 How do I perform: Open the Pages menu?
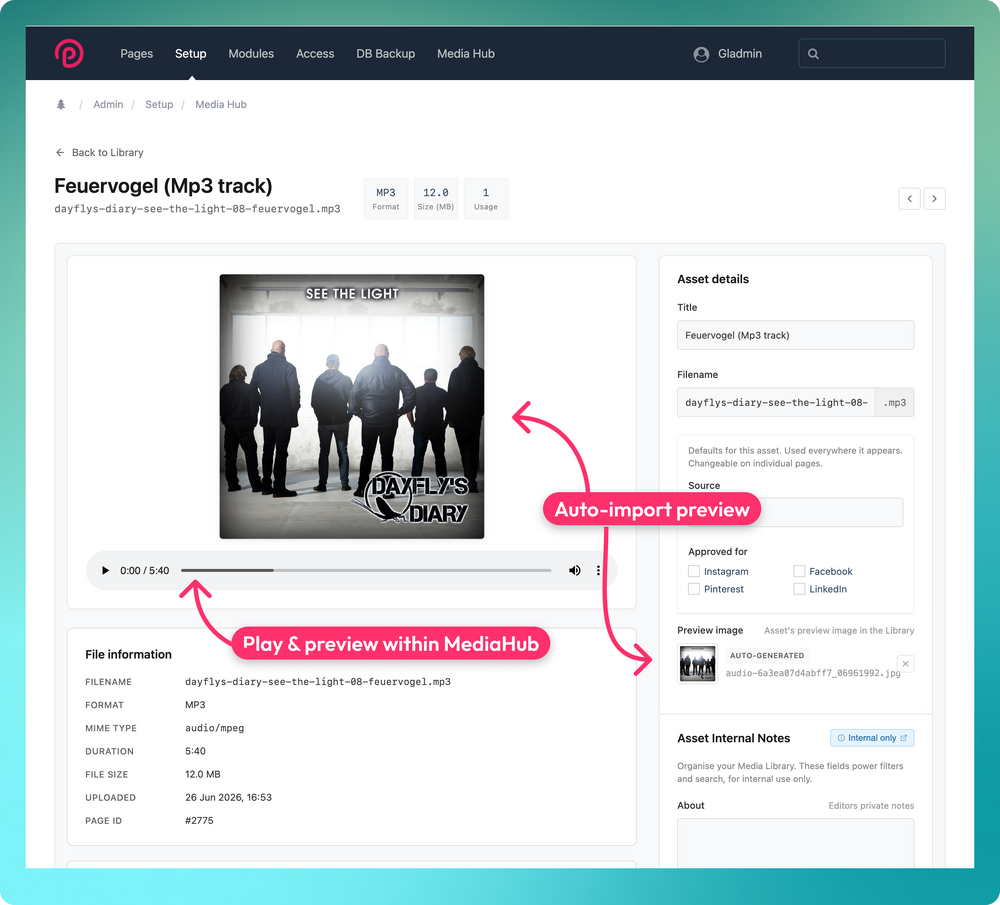pos(136,54)
